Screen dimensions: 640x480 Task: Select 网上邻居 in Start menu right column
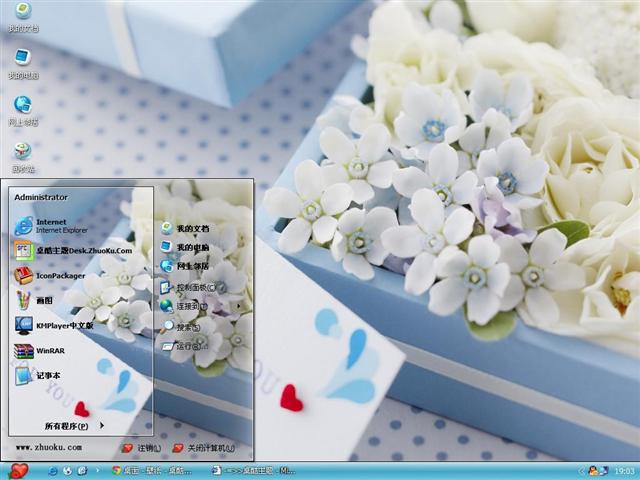[x=184, y=266]
